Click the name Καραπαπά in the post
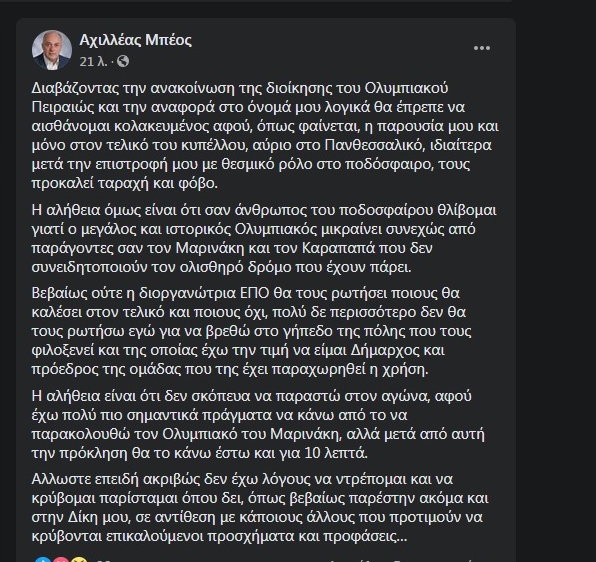The width and height of the screenshot is (596, 562). [x=338, y=248]
